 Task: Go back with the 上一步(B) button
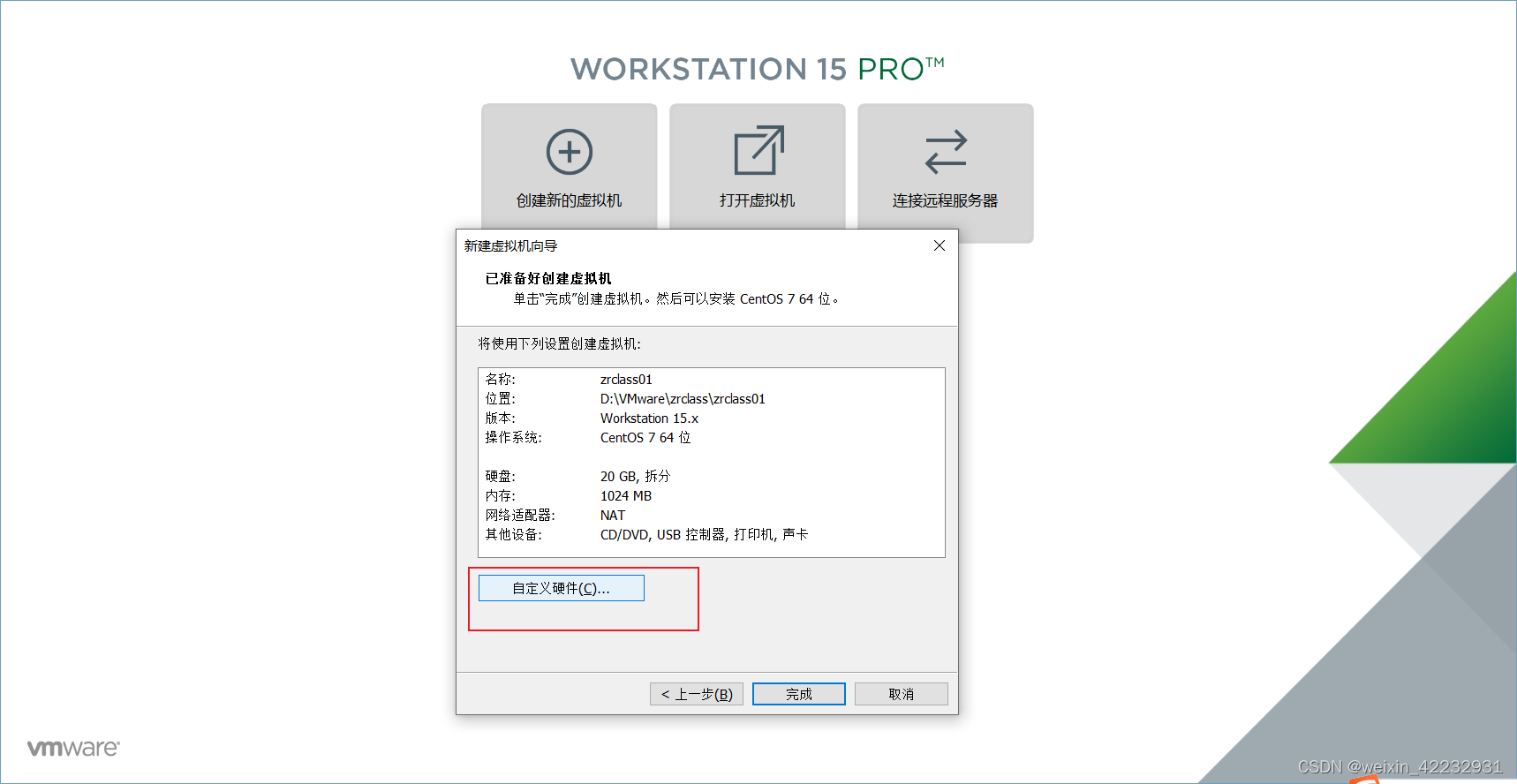(x=697, y=694)
